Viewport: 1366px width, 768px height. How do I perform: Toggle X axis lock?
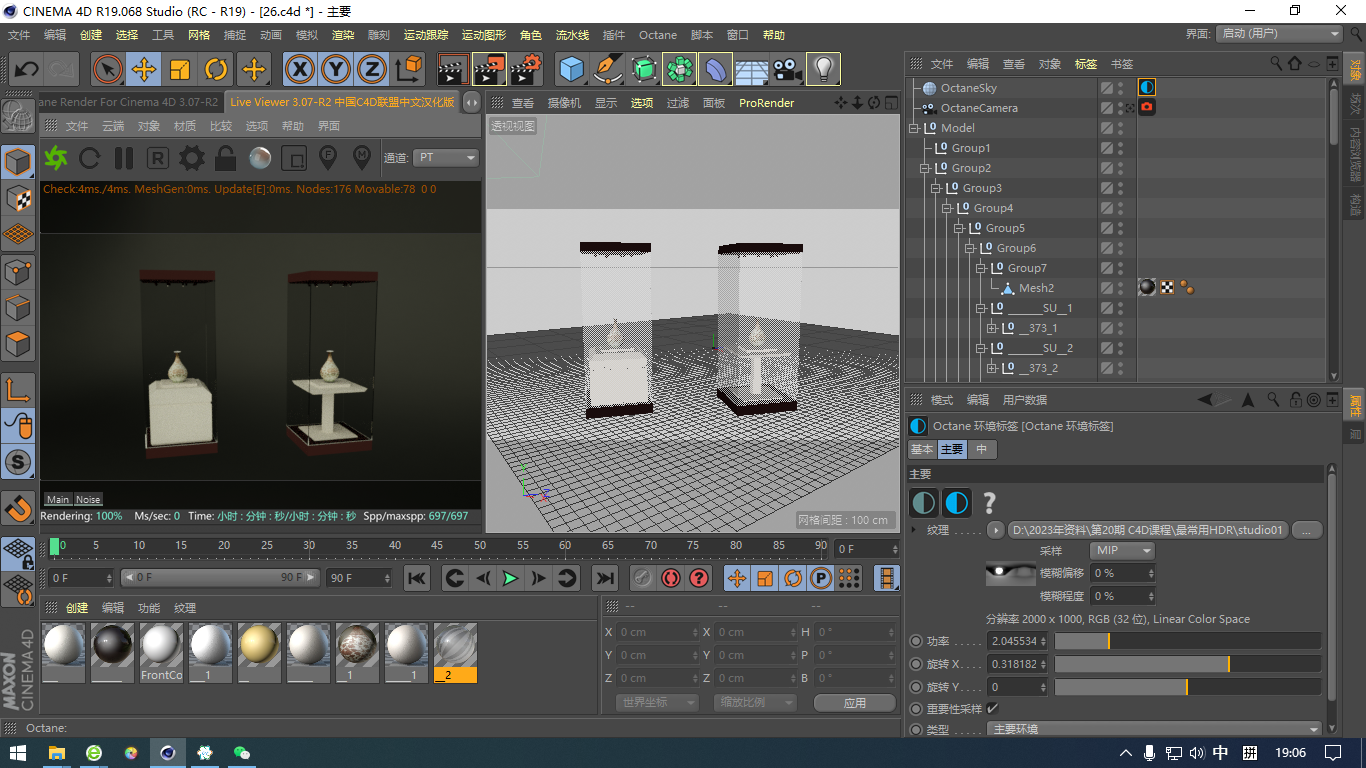(x=300, y=69)
